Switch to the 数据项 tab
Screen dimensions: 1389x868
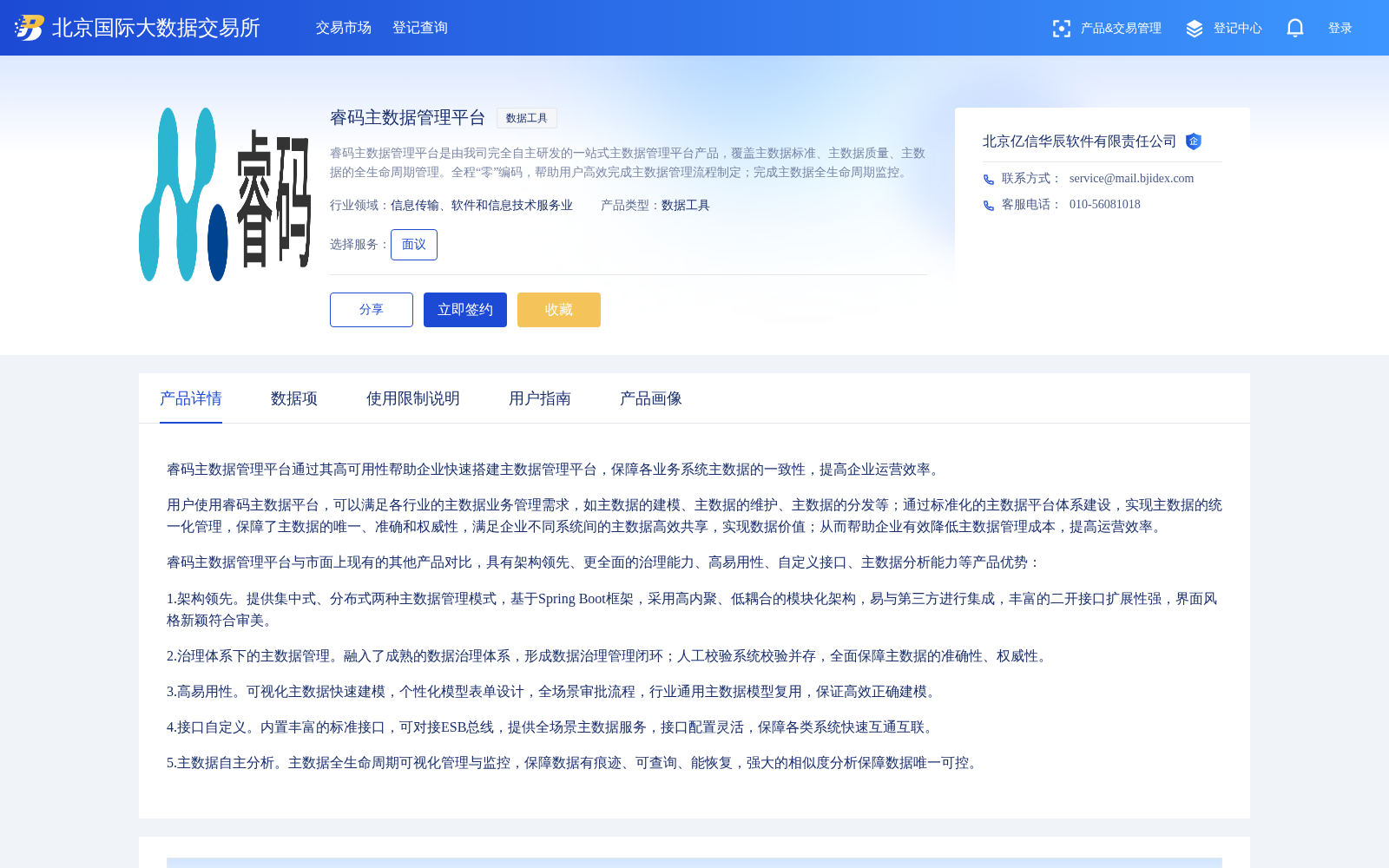tap(294, 398)
